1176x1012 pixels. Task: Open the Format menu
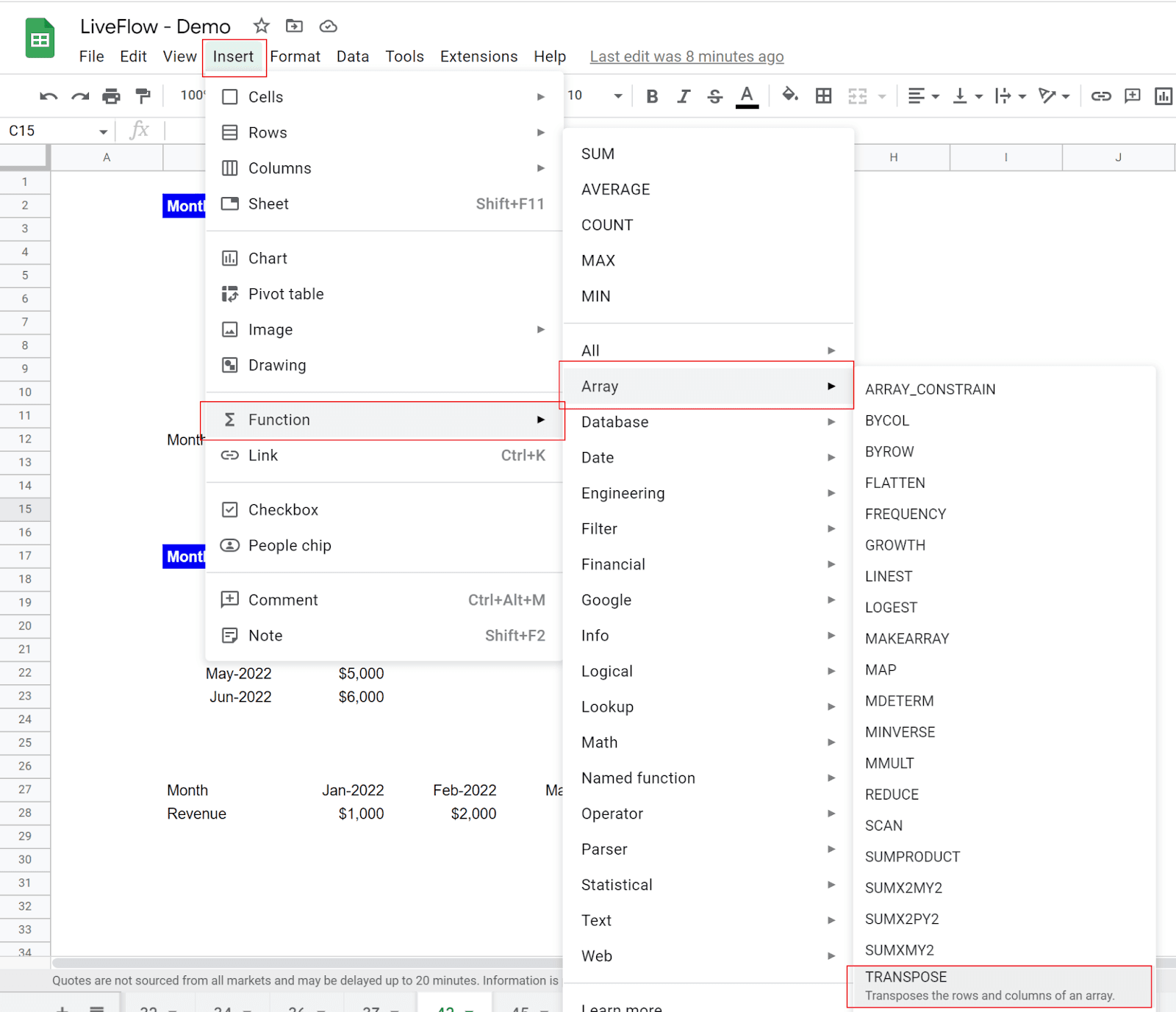295,57
